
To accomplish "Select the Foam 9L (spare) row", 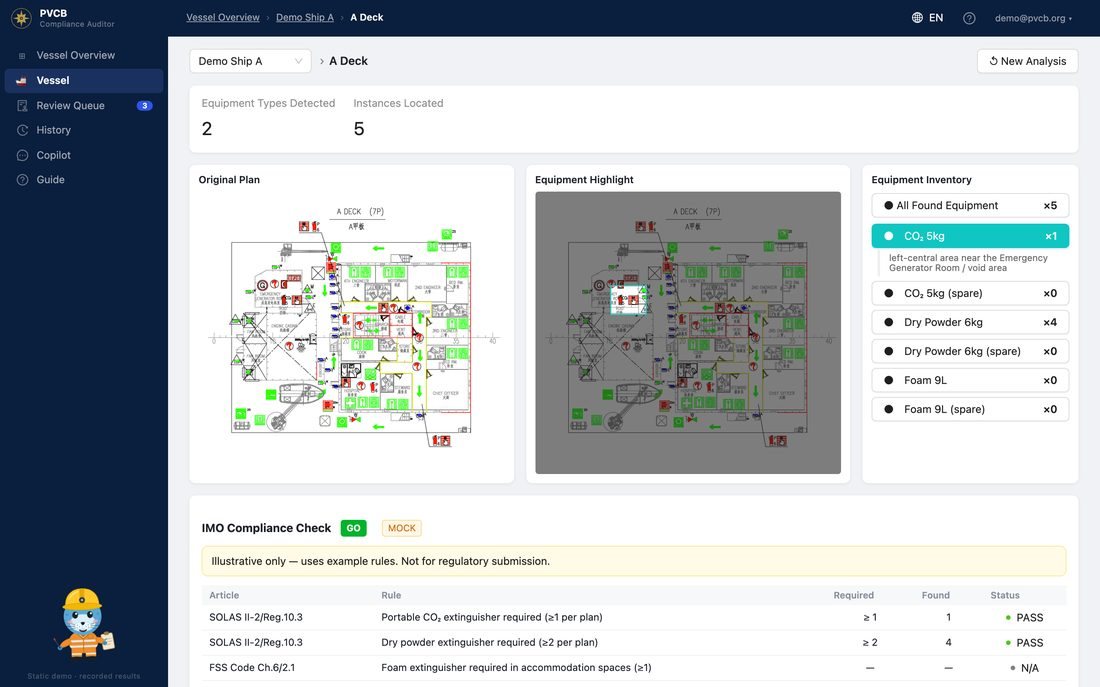I will 970,409.
